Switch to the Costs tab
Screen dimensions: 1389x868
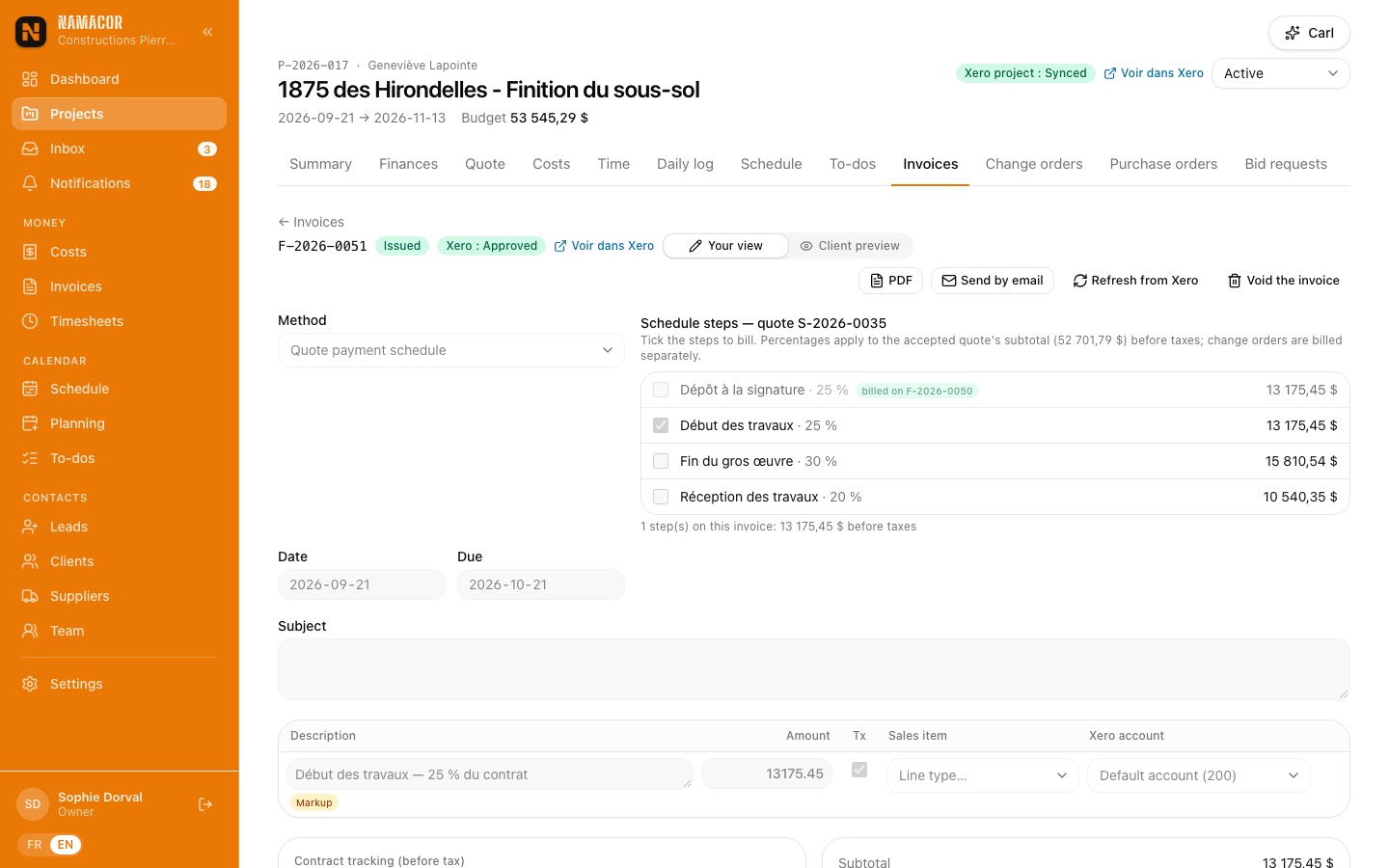click(x=552, y=164)
